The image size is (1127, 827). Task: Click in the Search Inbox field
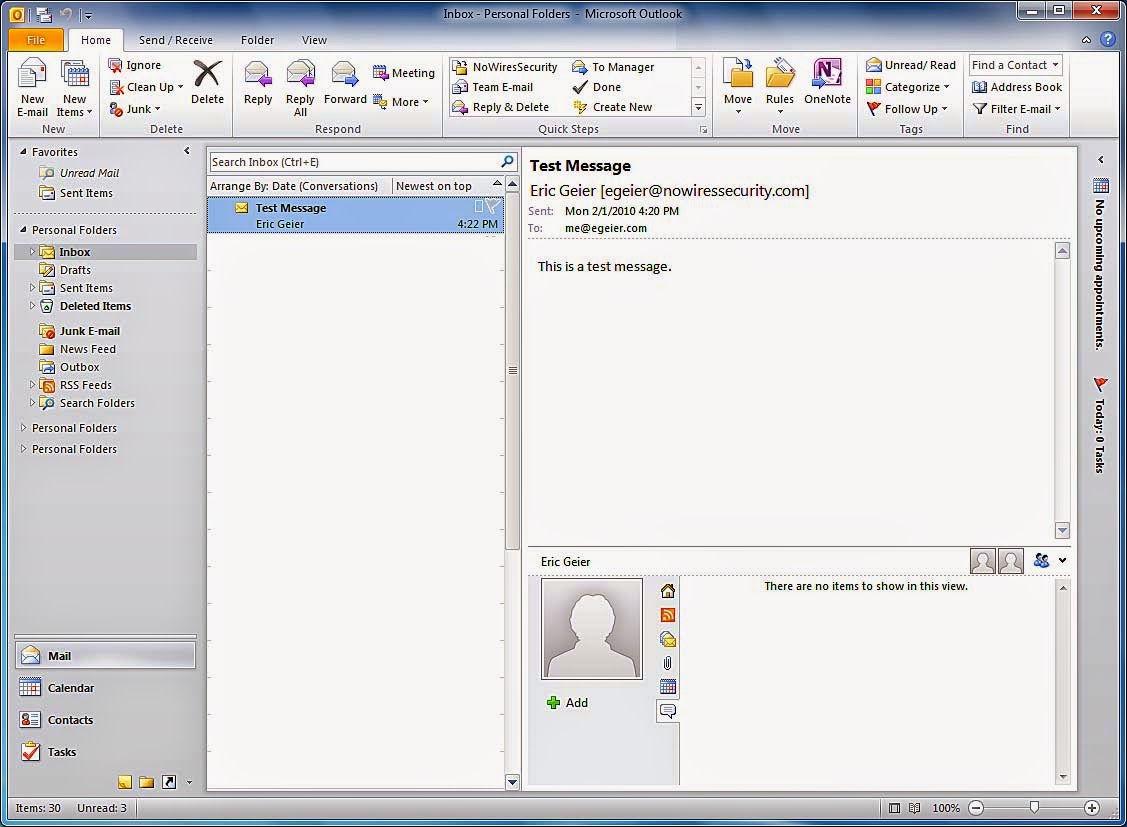coord(355,162)
